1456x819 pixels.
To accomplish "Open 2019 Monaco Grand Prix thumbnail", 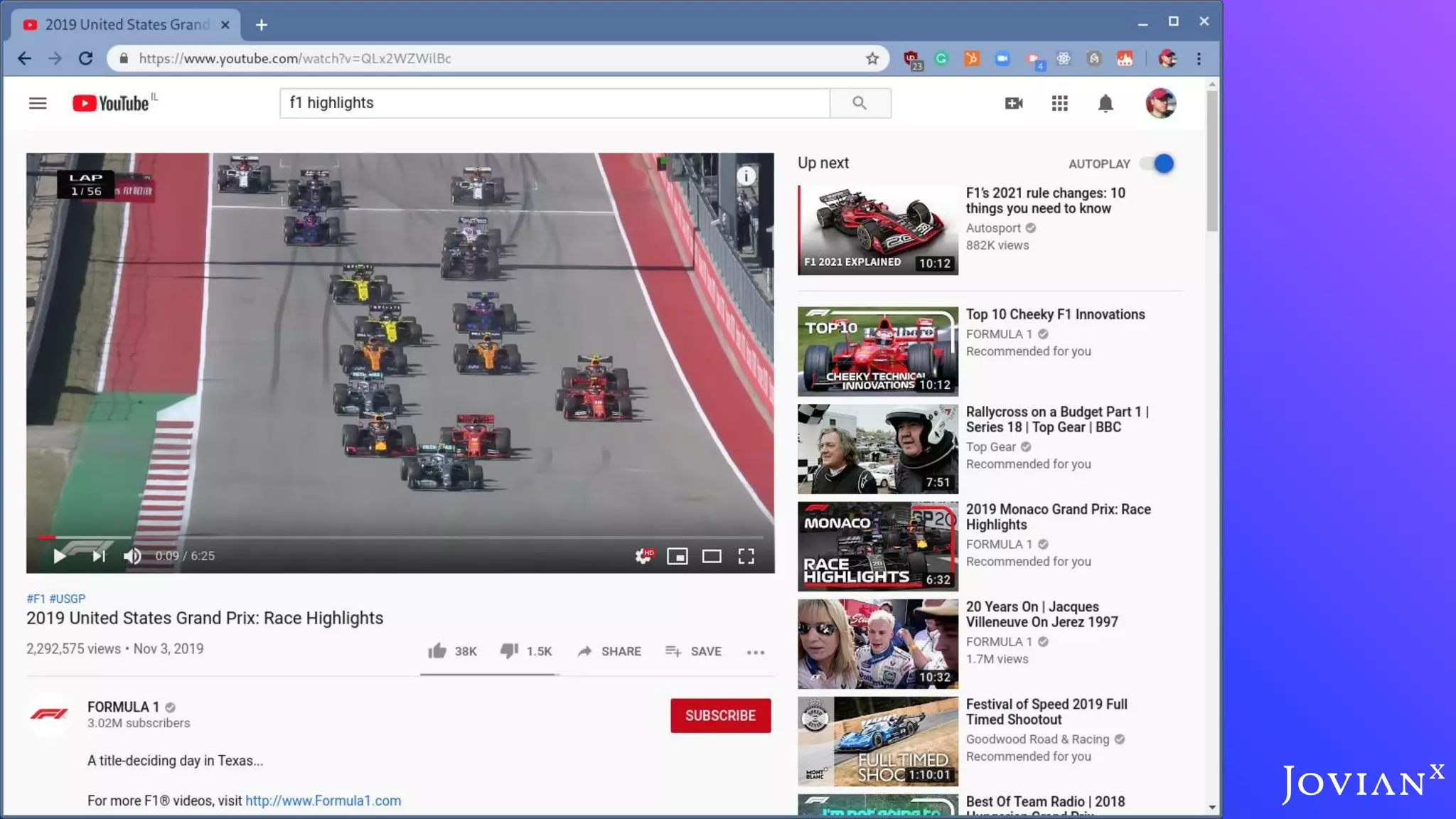I will [x=877, y=546].
